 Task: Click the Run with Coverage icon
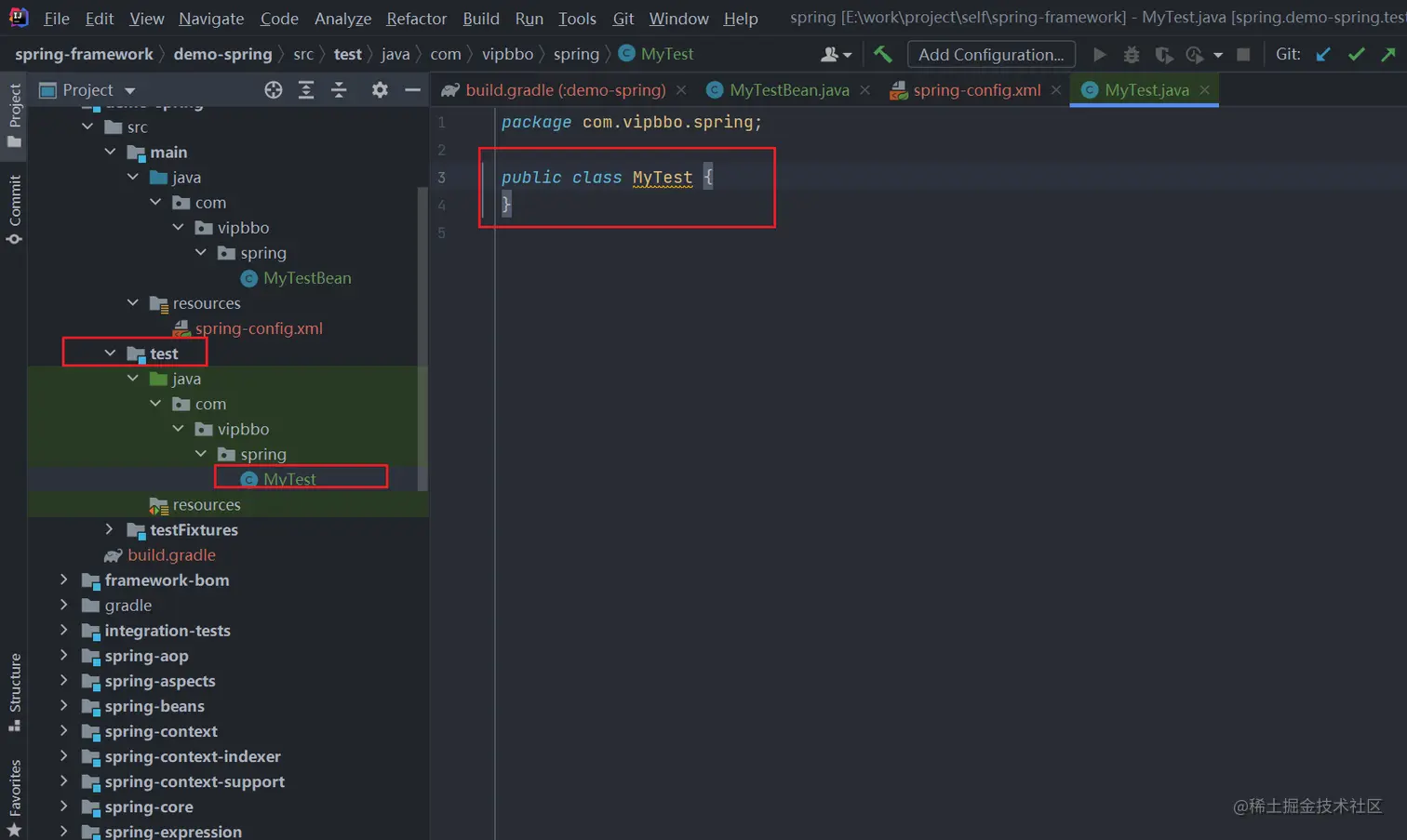(x=1163, y=54)
